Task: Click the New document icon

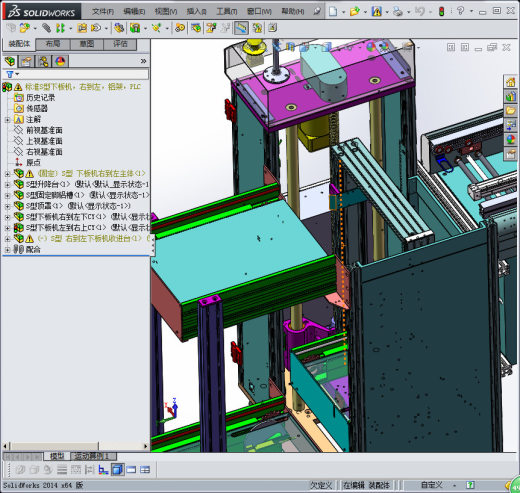Action: pos(333,11)
